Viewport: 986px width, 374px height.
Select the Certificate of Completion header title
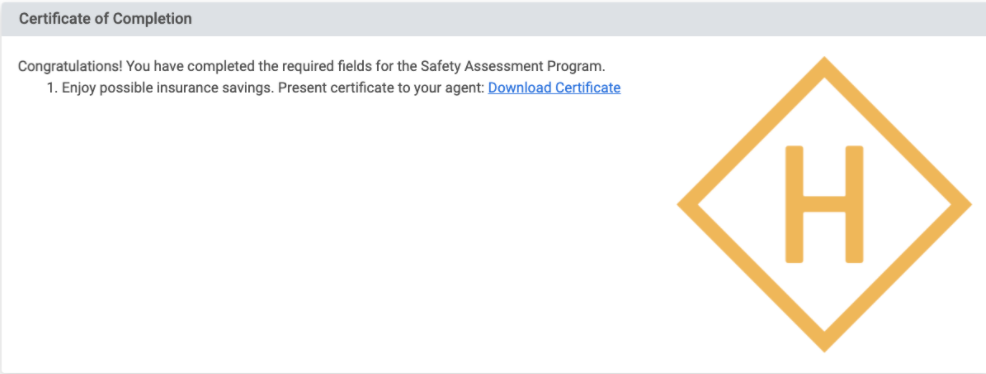[x=105, y=19]
